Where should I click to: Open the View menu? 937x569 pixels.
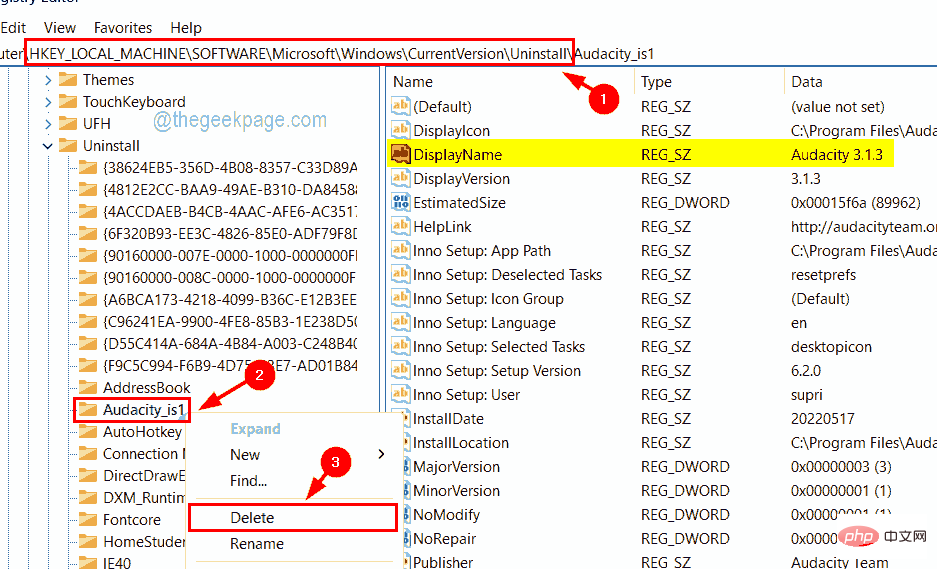60,27
